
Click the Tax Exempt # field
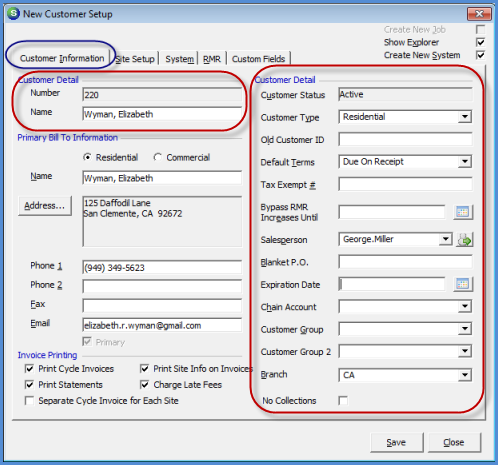(405, 184)
